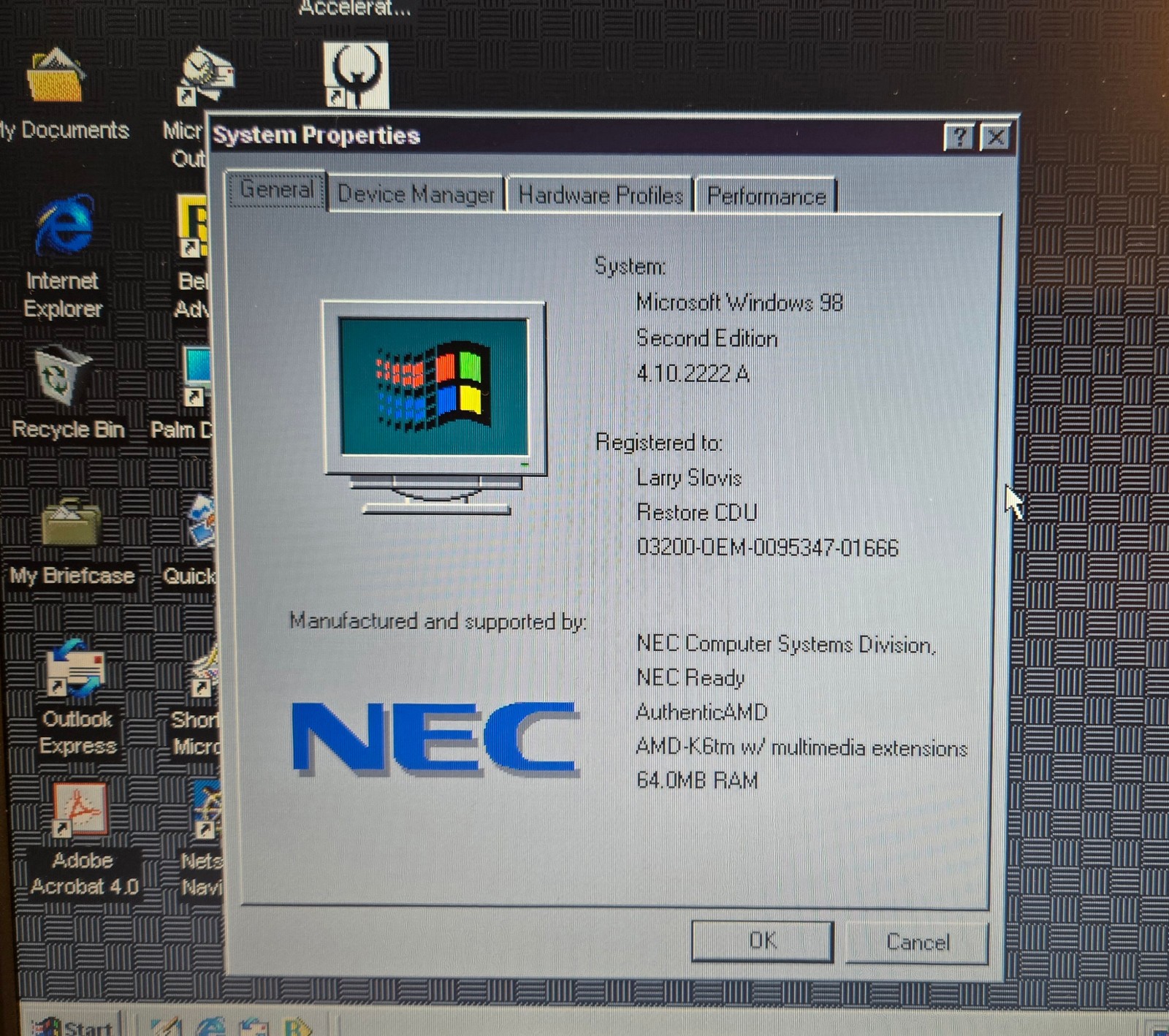The height and width of the screenshot is (1036, 1169).
Task: Click OK in System Properties
Action: [x=762, y=940]
